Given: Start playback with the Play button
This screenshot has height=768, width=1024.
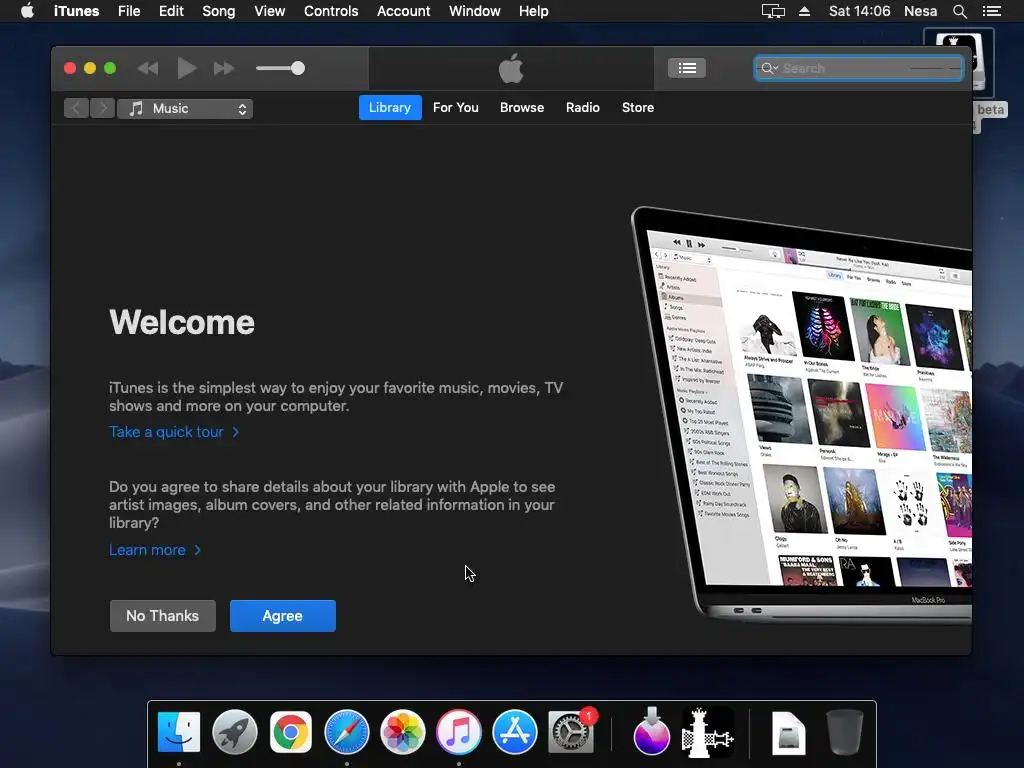Looking at the screenshot, I should pos(187,68).
